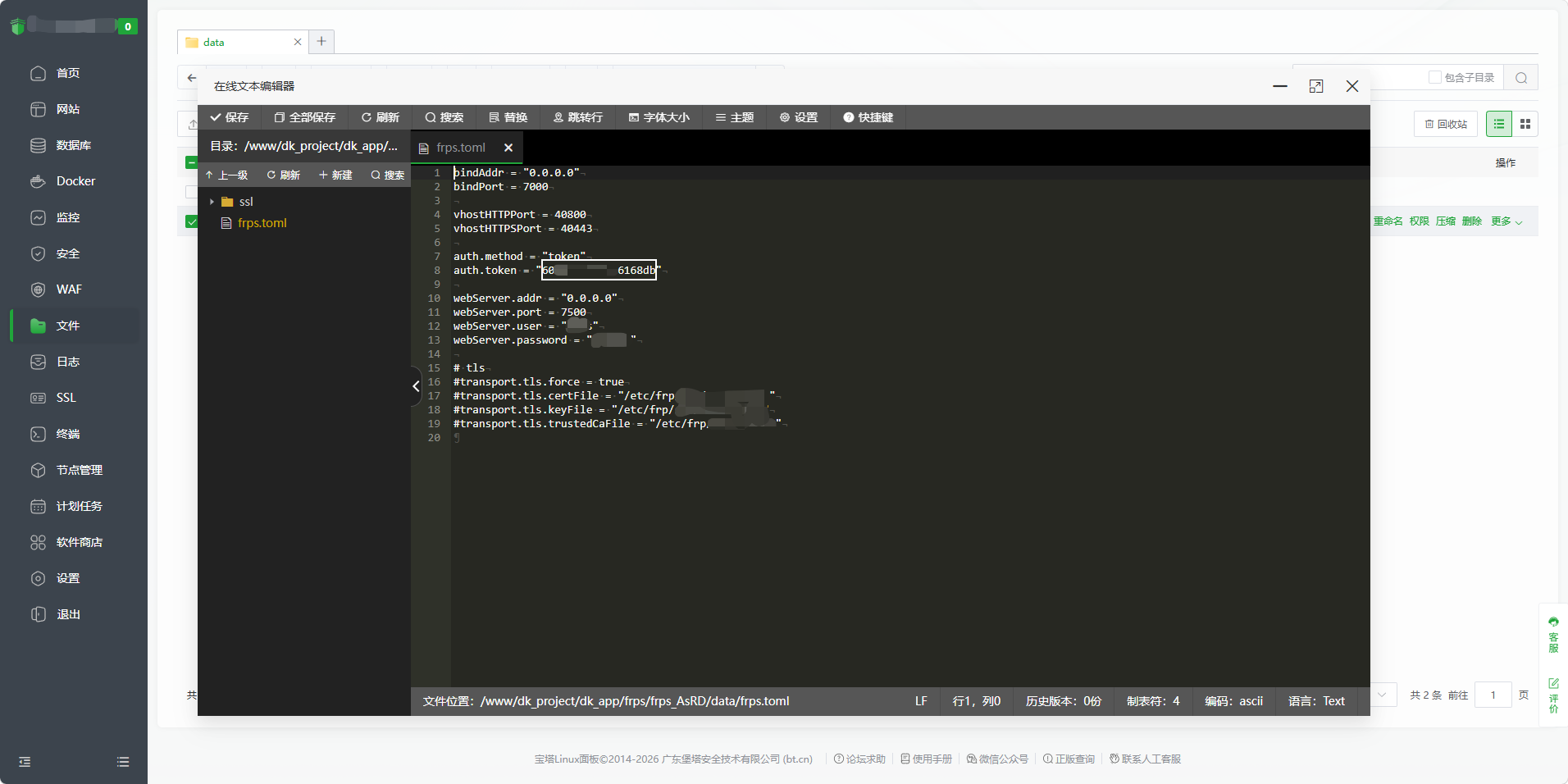Switch to the frps.toml editor tab
The height and width of the screenshot is (784, 1568).
[460, 148]
